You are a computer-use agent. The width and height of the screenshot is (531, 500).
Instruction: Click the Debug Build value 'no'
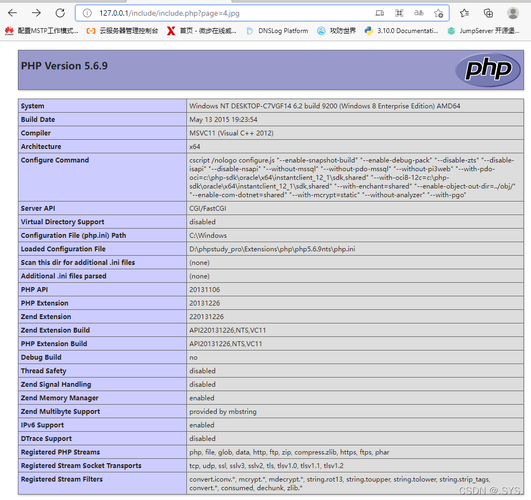coord(193,357)
